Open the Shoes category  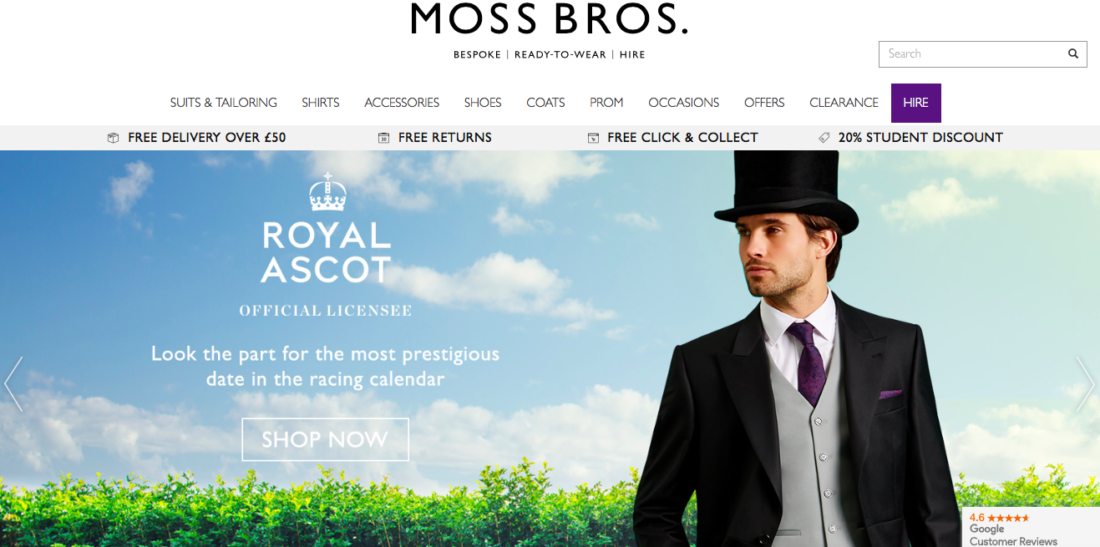coord(483,103)
